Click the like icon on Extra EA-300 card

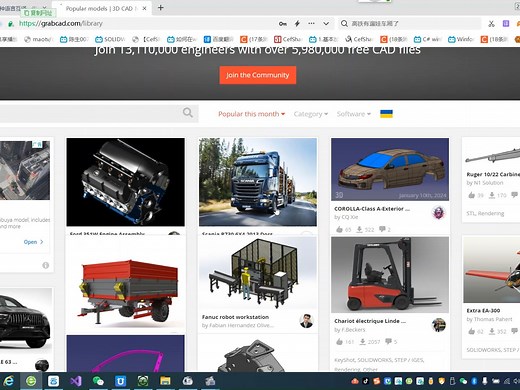[471, 331]
